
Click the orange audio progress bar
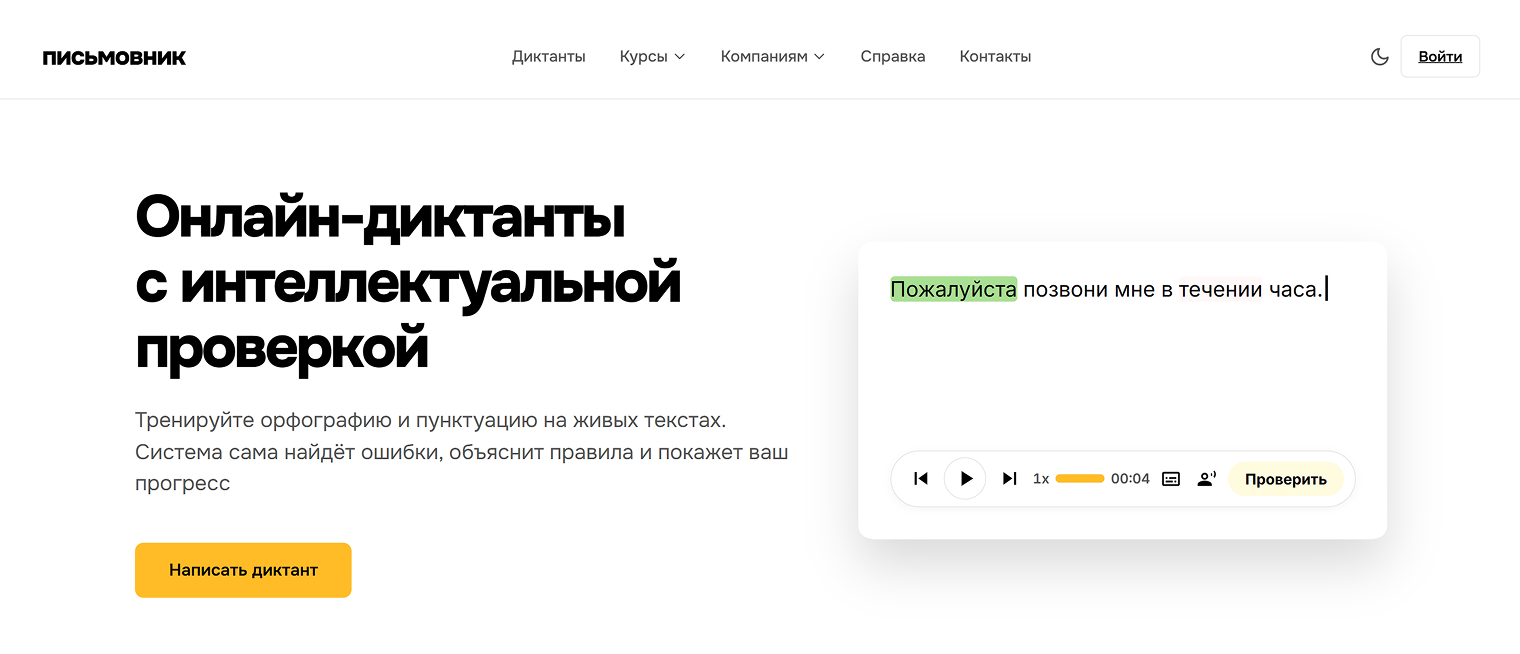point(1080,479)
